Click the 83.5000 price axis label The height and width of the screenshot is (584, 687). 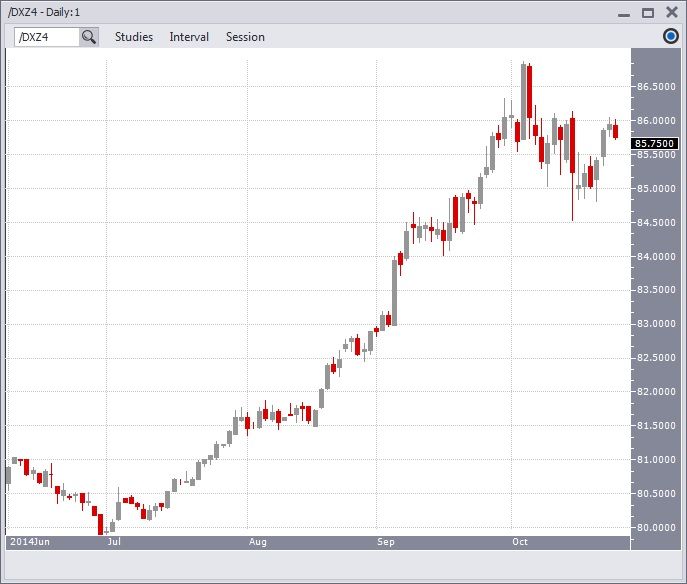click(656, 290)
